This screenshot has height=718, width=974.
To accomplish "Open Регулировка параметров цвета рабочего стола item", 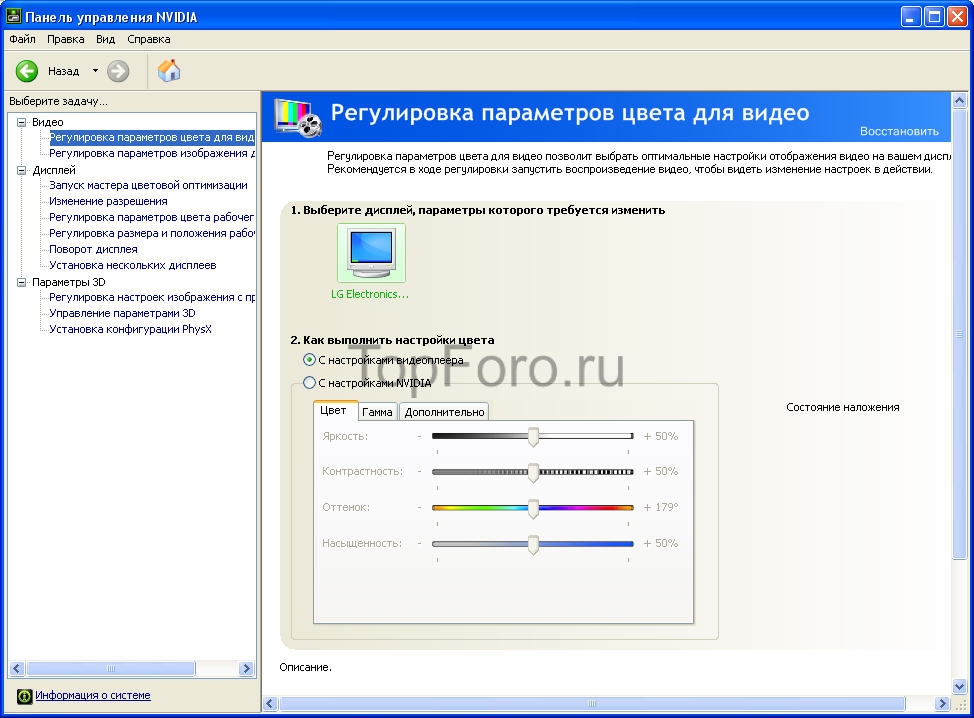I will tap(152, 217).
